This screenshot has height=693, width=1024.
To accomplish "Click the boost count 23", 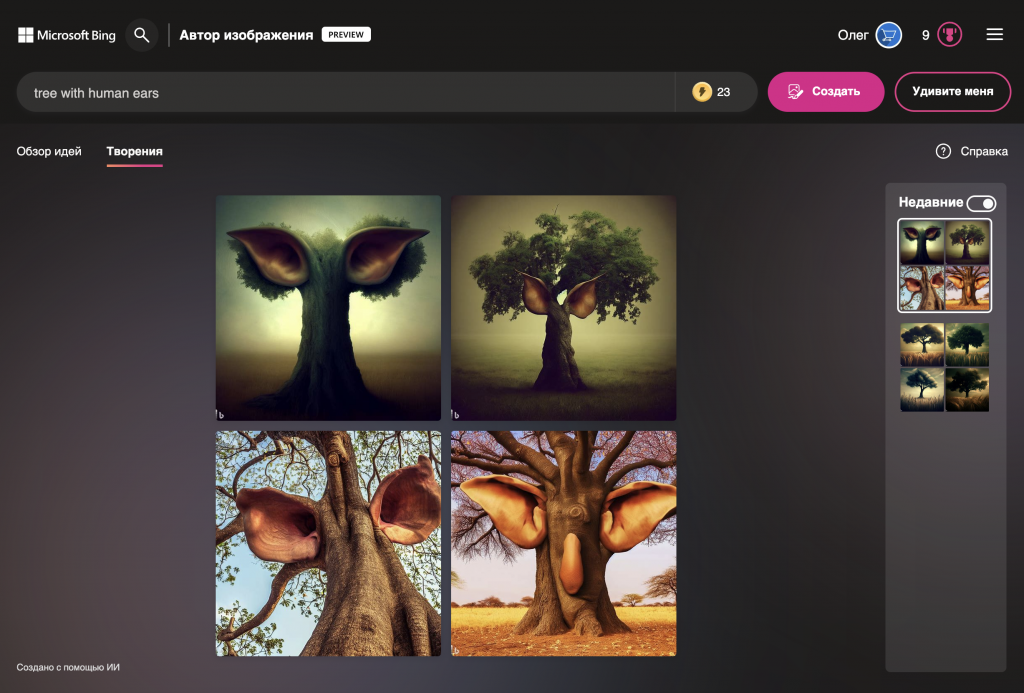I will point(724,92).
